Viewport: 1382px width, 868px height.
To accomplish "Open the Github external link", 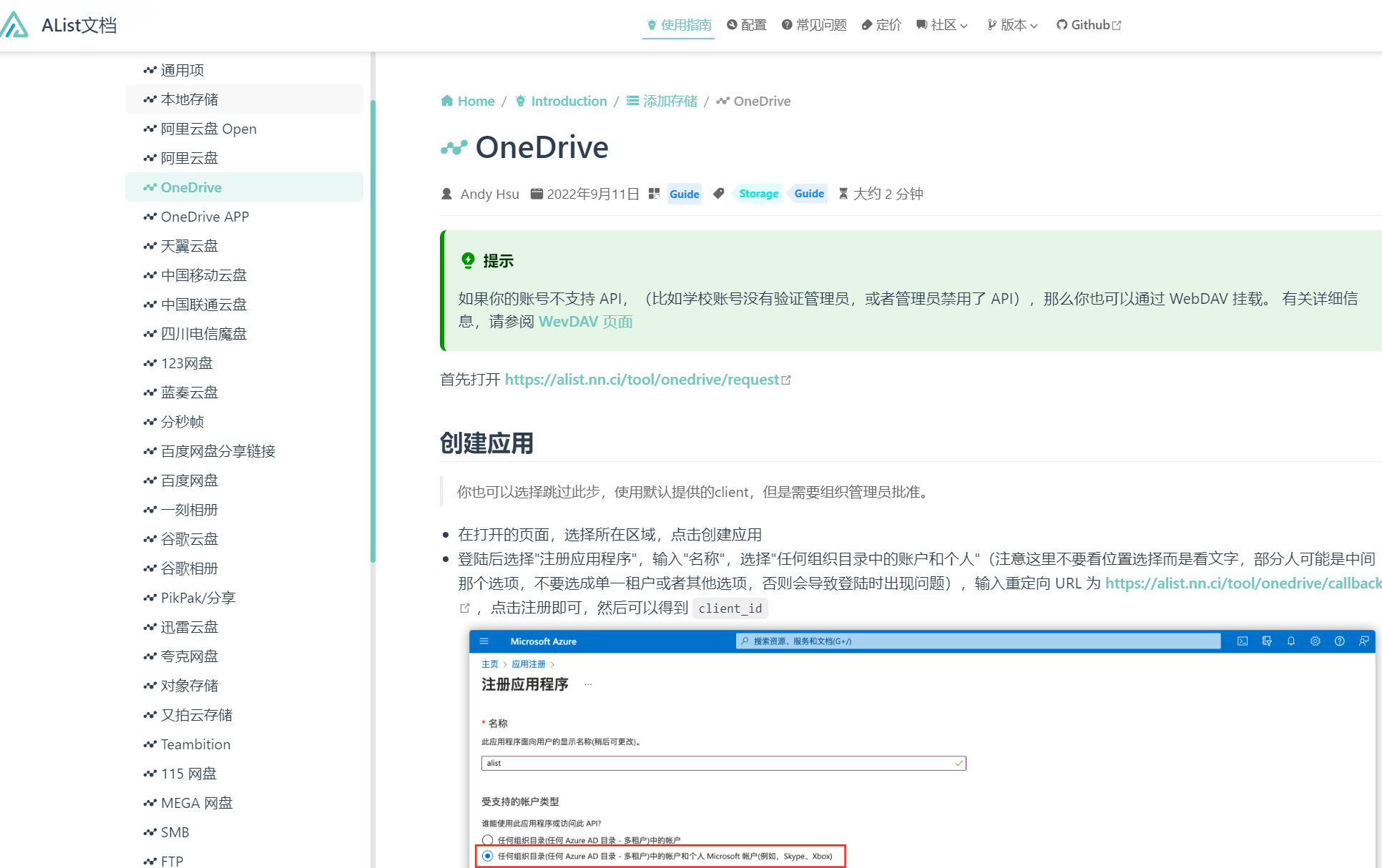I will tap(1089, 25).
